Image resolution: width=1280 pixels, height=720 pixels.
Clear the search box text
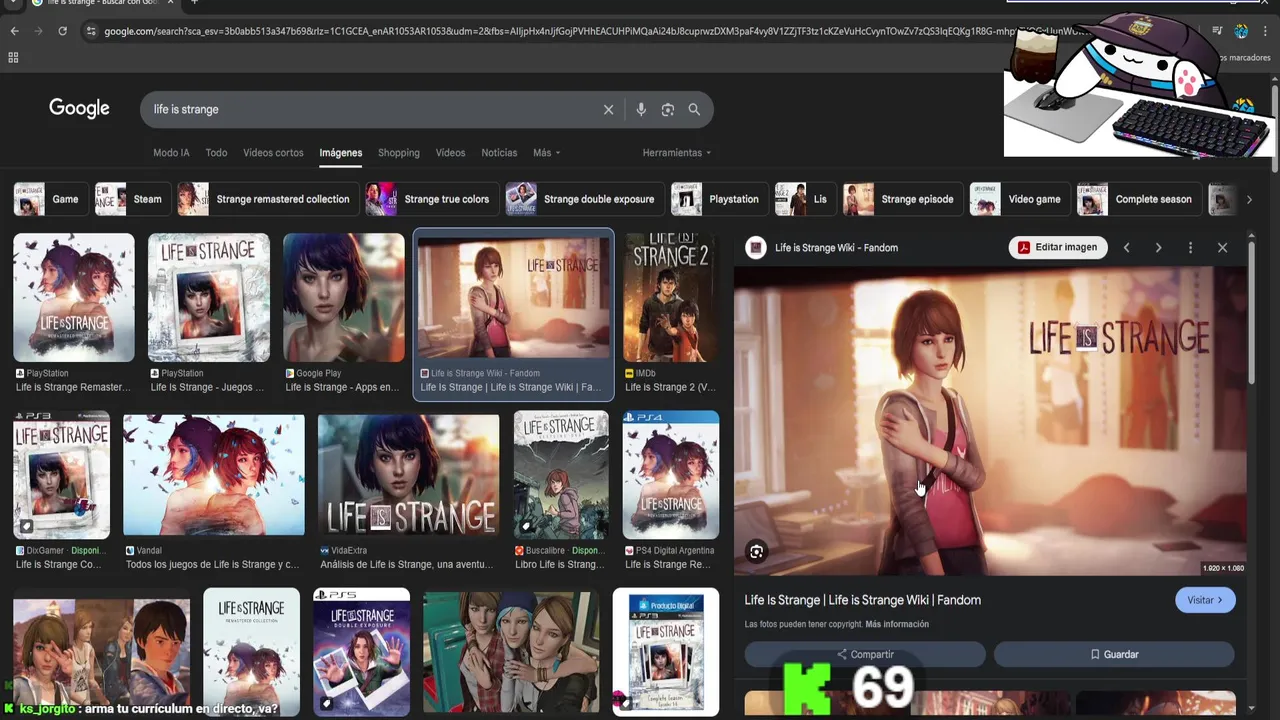(608, 110)
